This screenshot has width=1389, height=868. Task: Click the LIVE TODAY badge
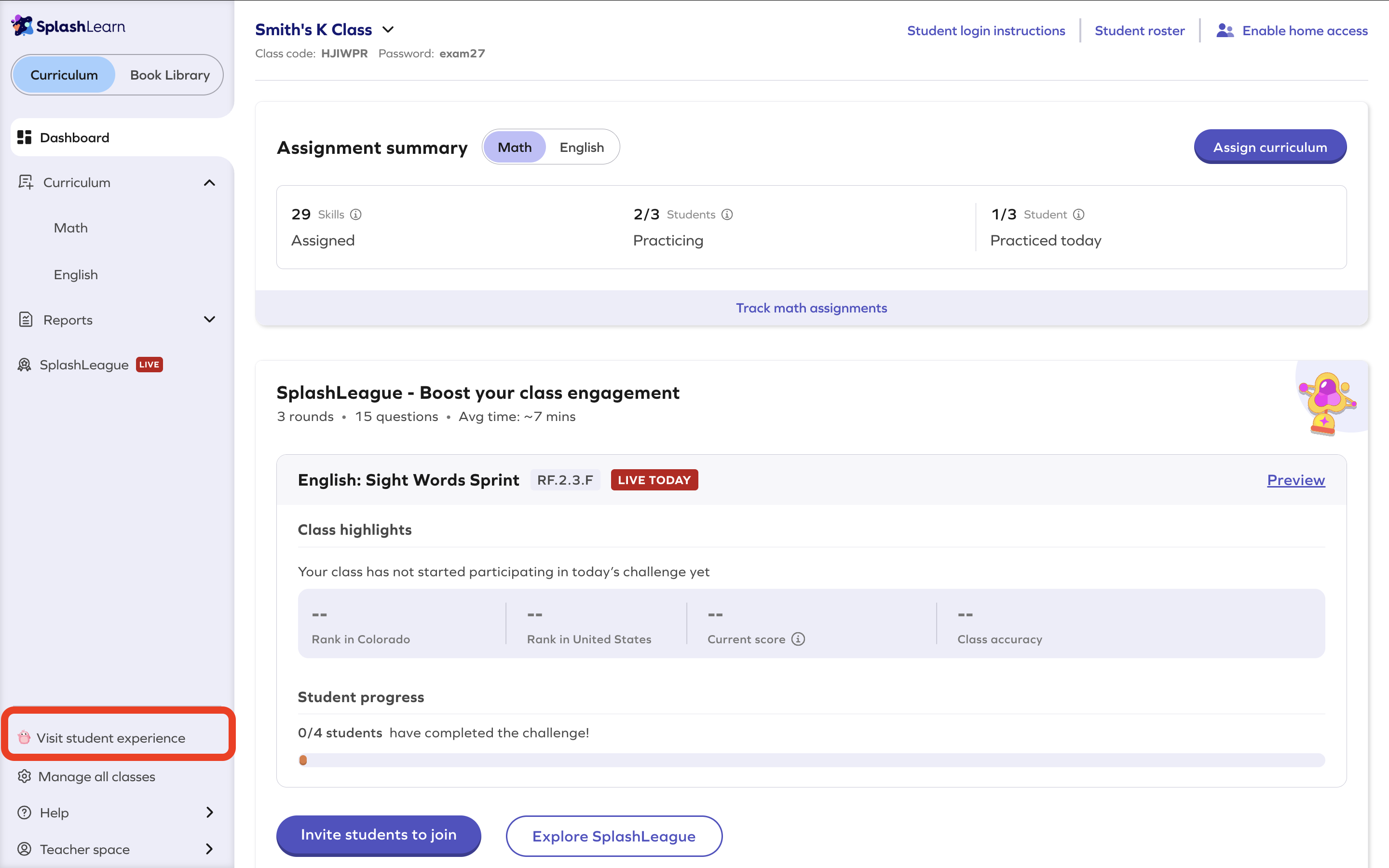[x=654, y=480]
